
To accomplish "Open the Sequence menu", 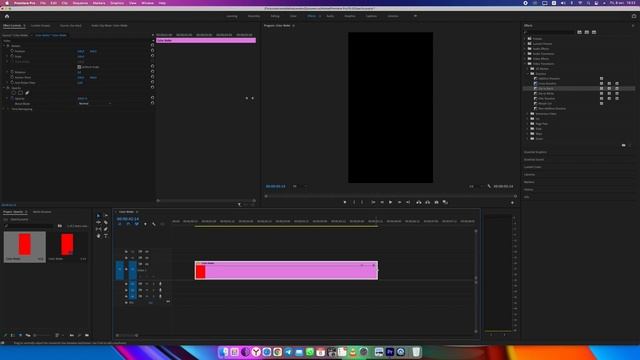I will tap(80, 3).
